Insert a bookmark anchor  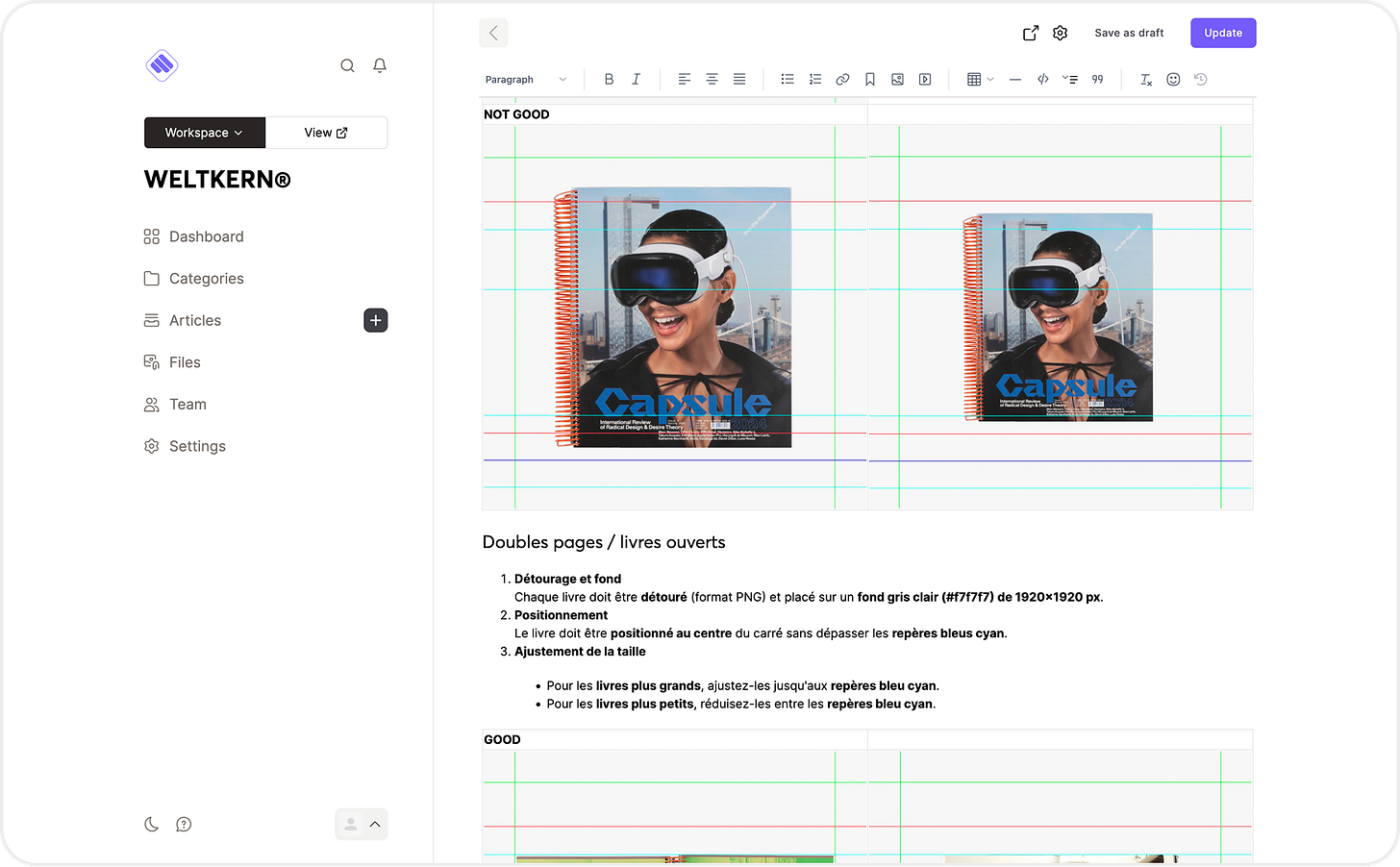(870, 80)
